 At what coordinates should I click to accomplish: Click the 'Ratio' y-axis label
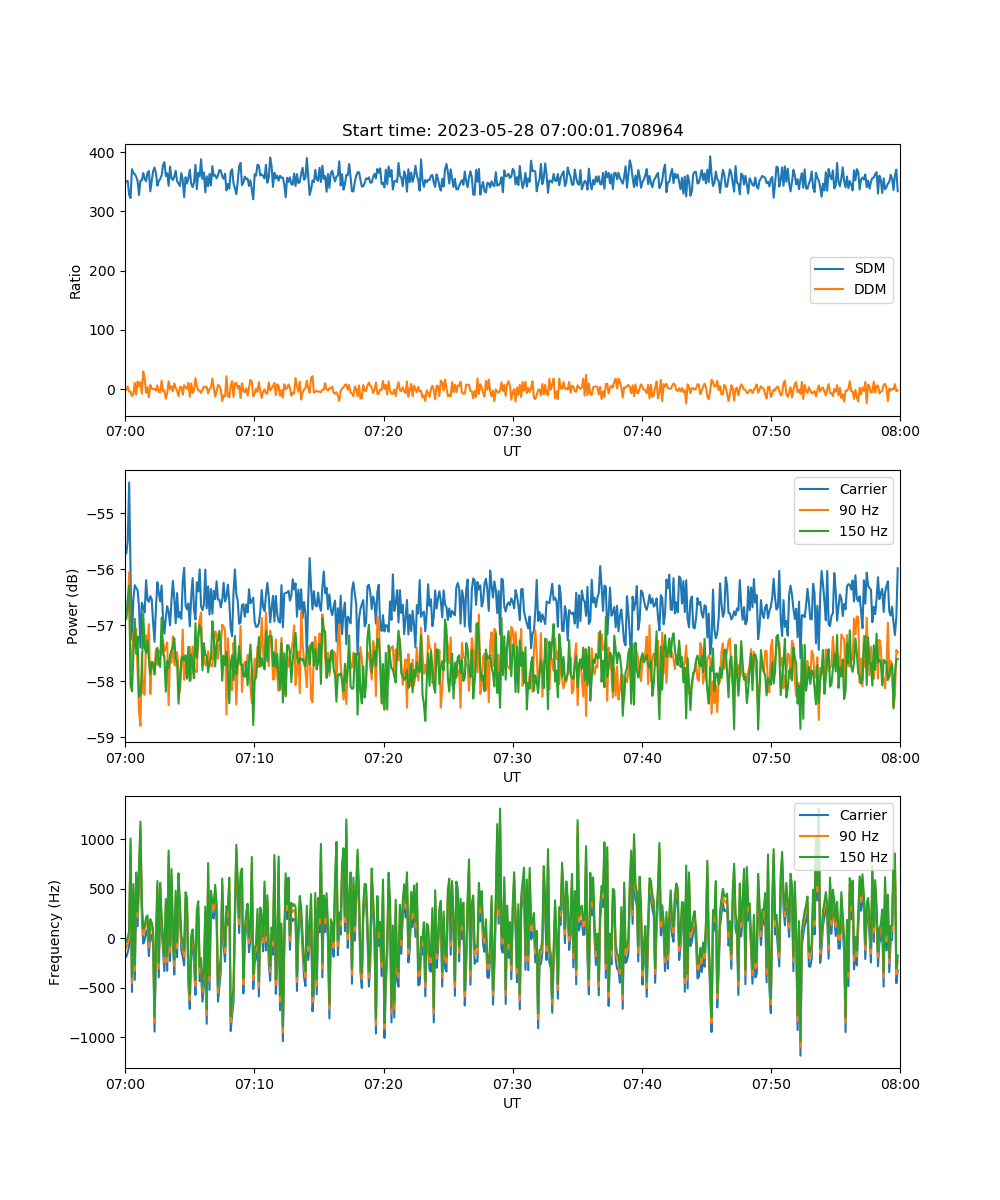[x=76, y=281]
